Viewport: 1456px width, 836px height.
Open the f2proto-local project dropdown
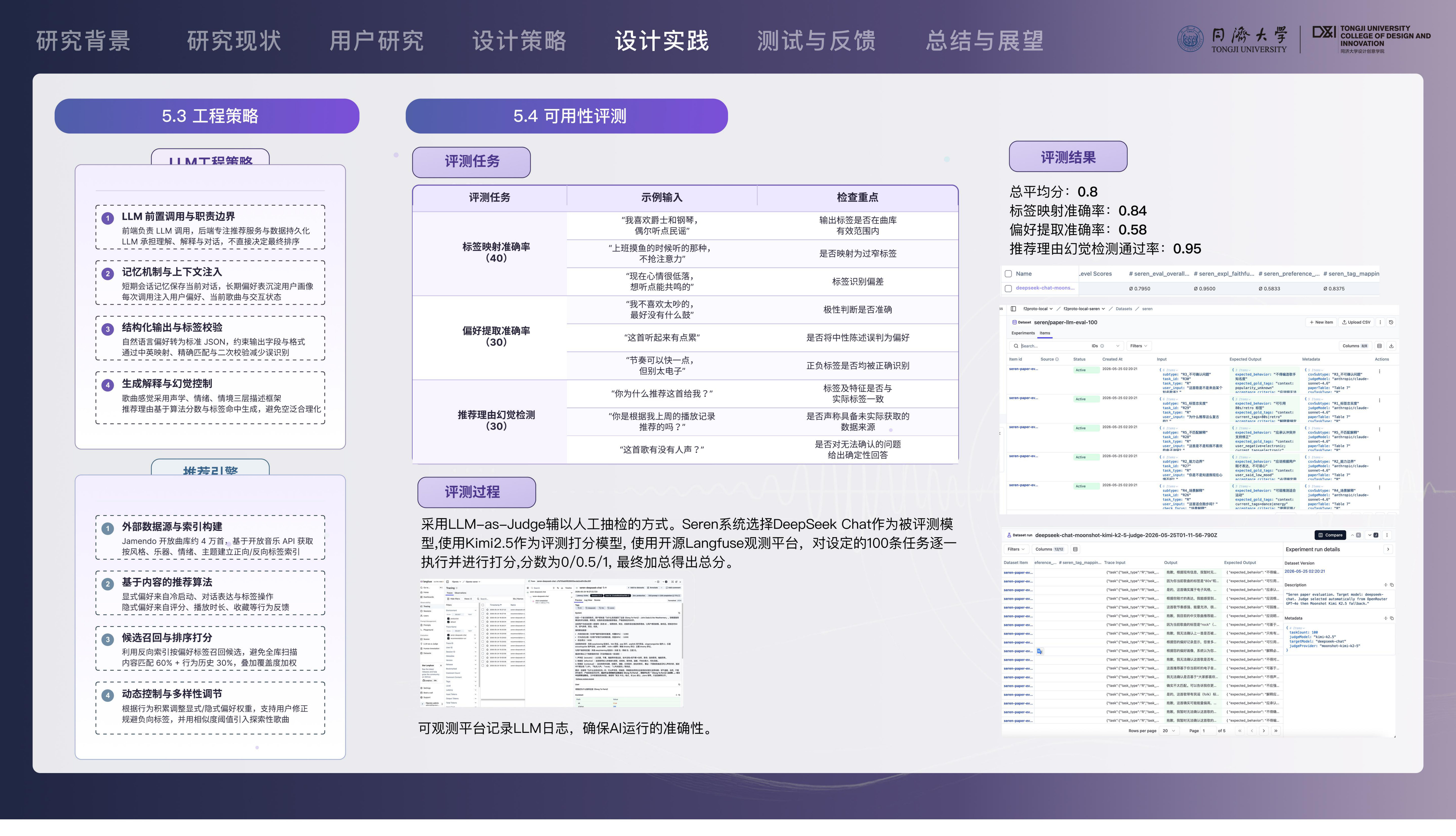(1038, 309)
